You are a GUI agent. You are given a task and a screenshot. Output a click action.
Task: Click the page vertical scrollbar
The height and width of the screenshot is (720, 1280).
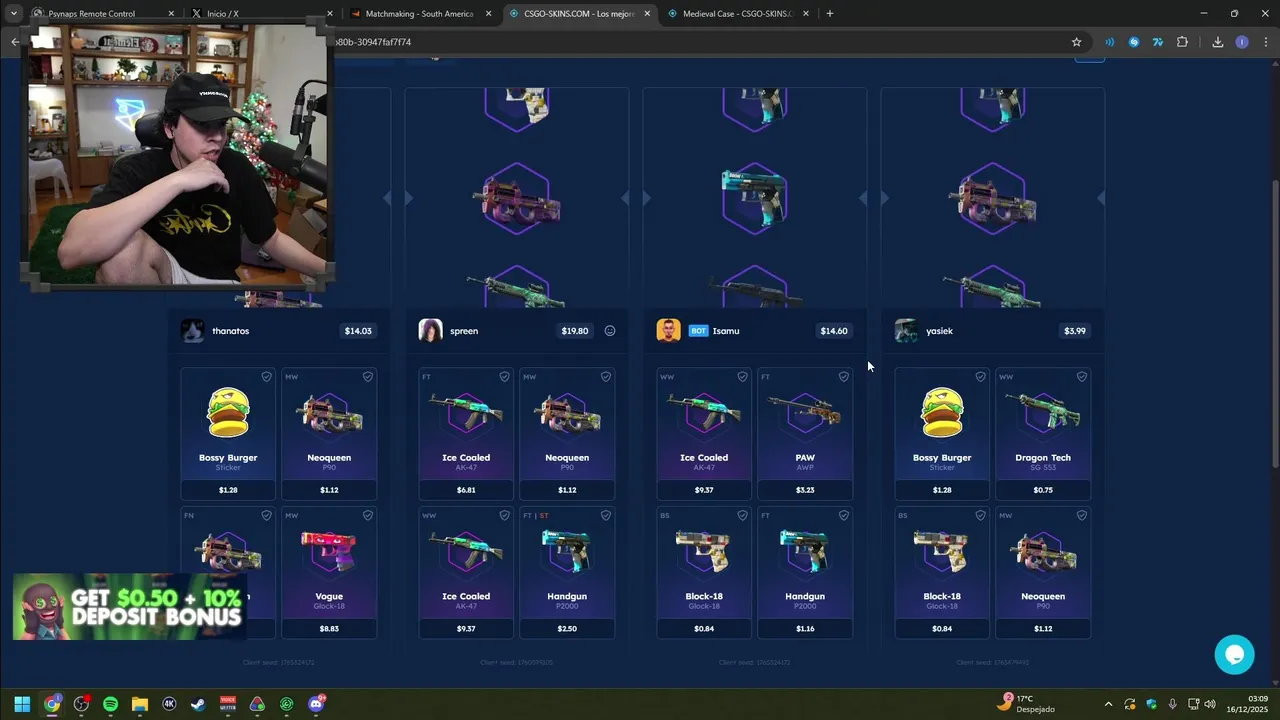click(1274, 325)
